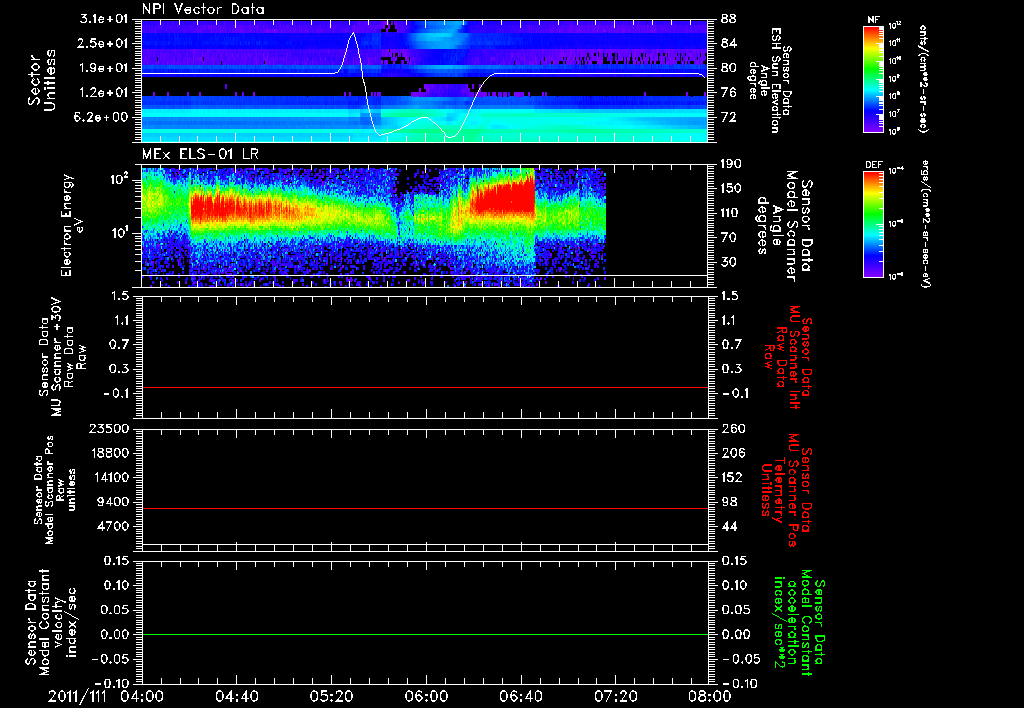Click the 44 telemetry tick value
Viewport: 1024px width, 708px height.
coord(728,526)
